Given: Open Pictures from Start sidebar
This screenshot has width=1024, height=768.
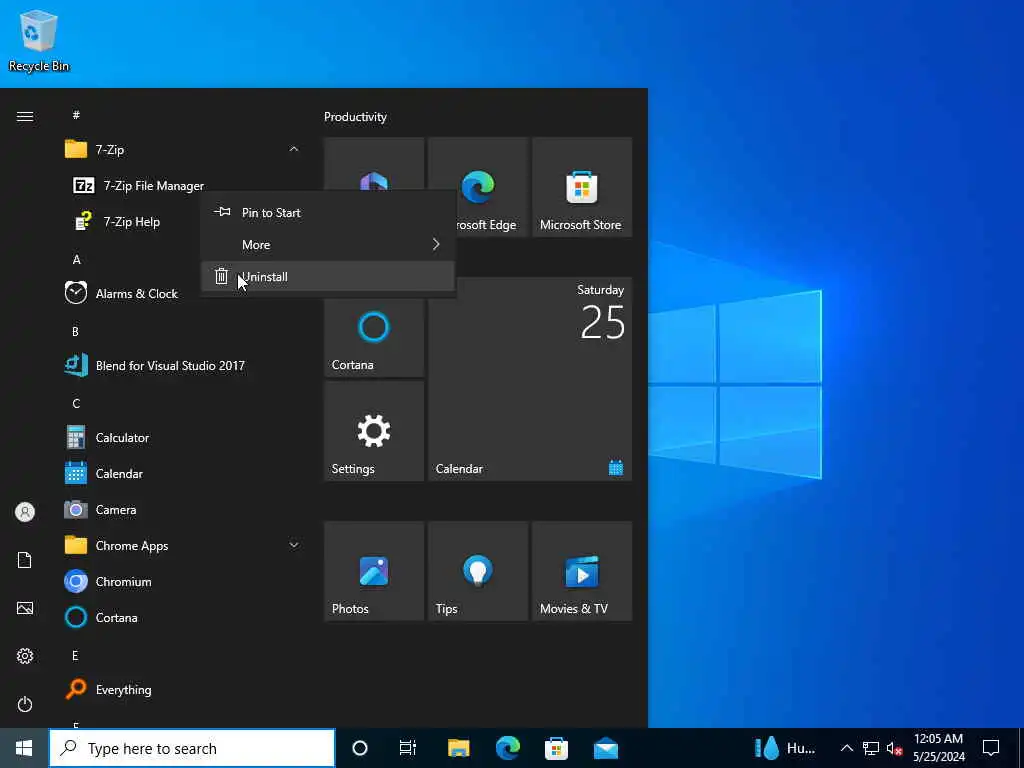Looking at the screenshot, I should [x=25, y=608].
